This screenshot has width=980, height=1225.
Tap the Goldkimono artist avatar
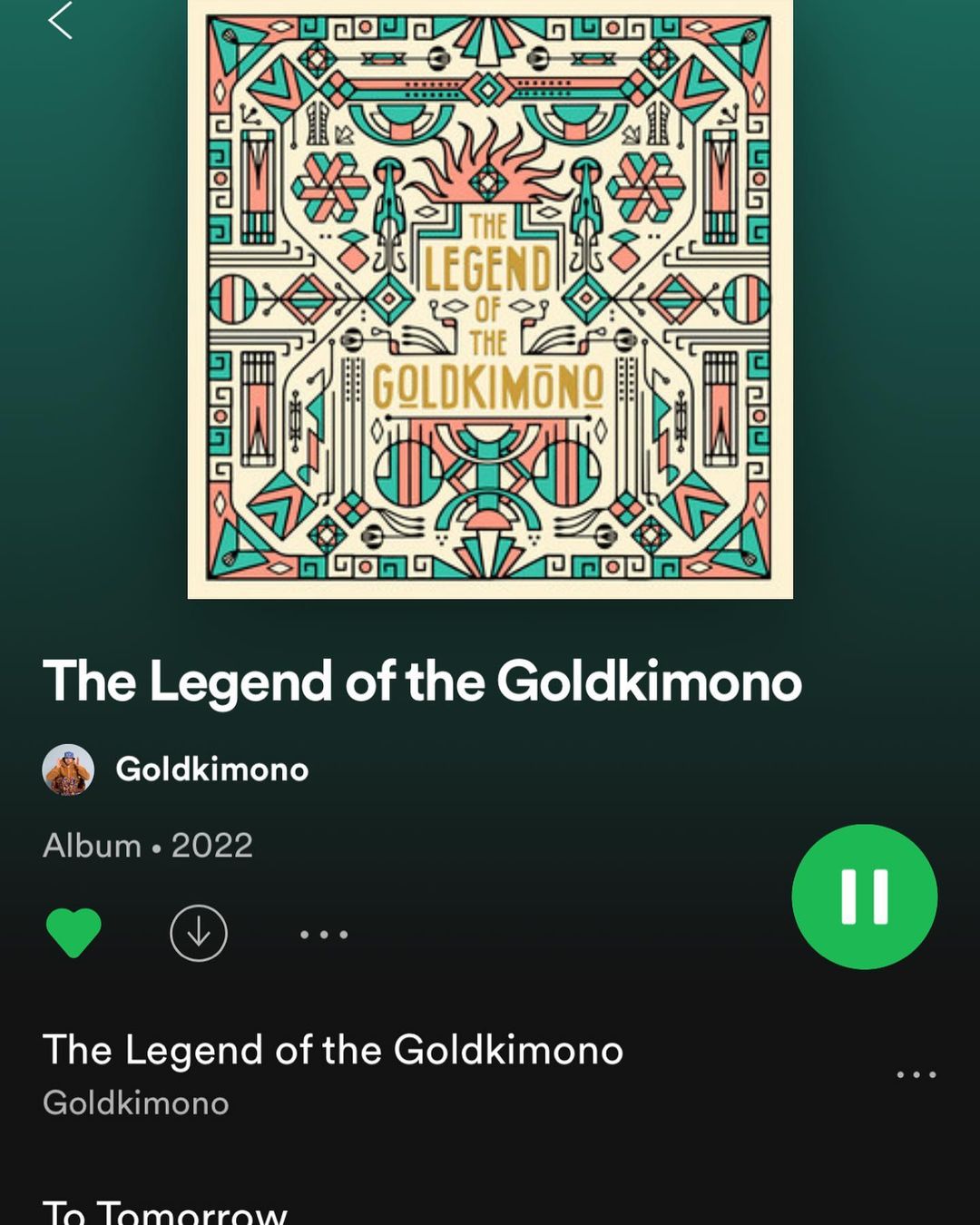click(x=68, y=769)
